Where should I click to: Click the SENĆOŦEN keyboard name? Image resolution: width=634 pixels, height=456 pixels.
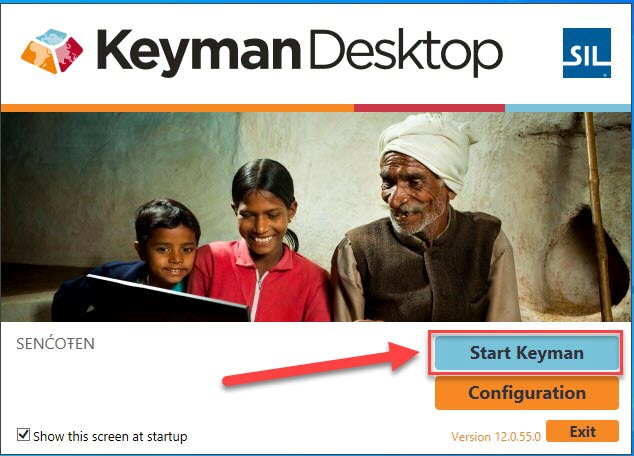pyautogui.click(x=55, y=344)
